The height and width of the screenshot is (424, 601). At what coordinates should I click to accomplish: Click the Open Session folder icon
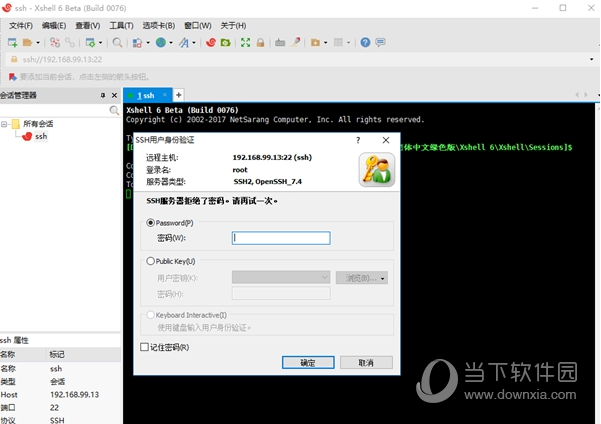pos(27,43)
